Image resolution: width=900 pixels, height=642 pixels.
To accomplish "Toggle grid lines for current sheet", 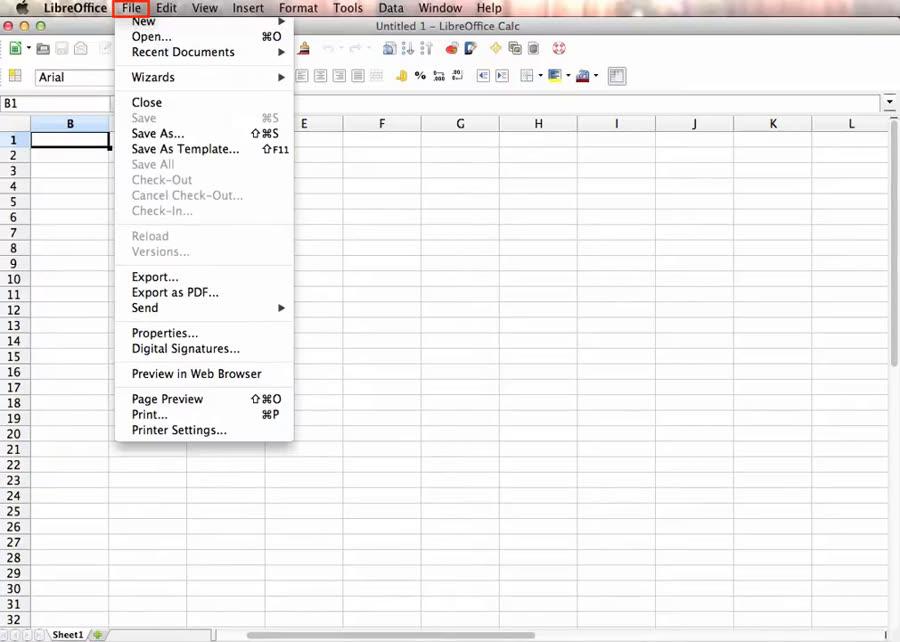I will [617, 76].
